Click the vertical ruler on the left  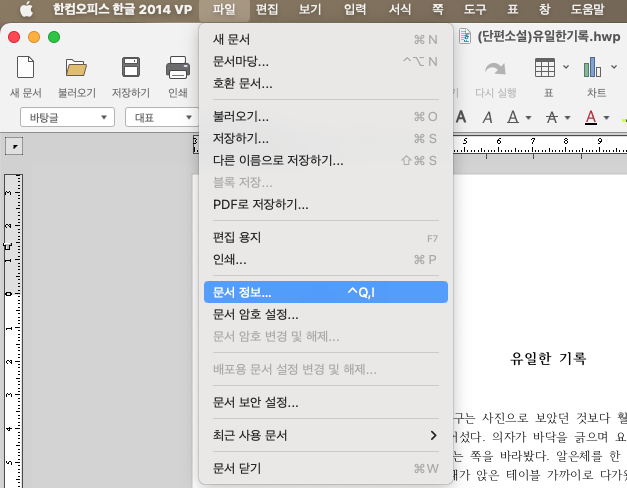click(x=13, y=330)
